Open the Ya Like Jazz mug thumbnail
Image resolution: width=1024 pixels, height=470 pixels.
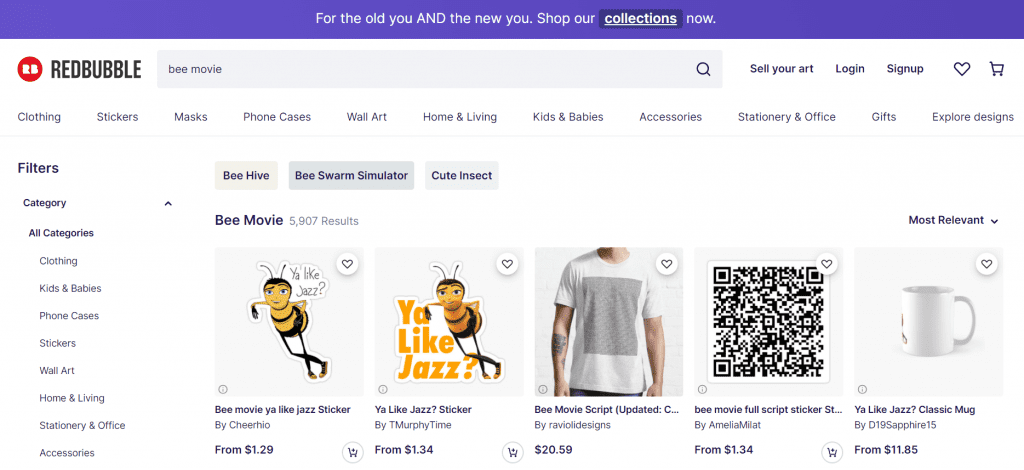[928, 322]
